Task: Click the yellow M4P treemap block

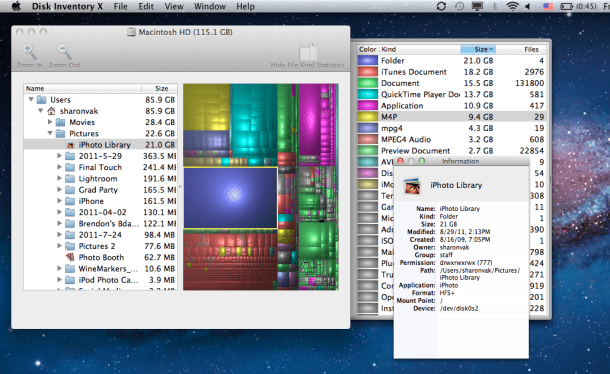Action: click(206, 108)
